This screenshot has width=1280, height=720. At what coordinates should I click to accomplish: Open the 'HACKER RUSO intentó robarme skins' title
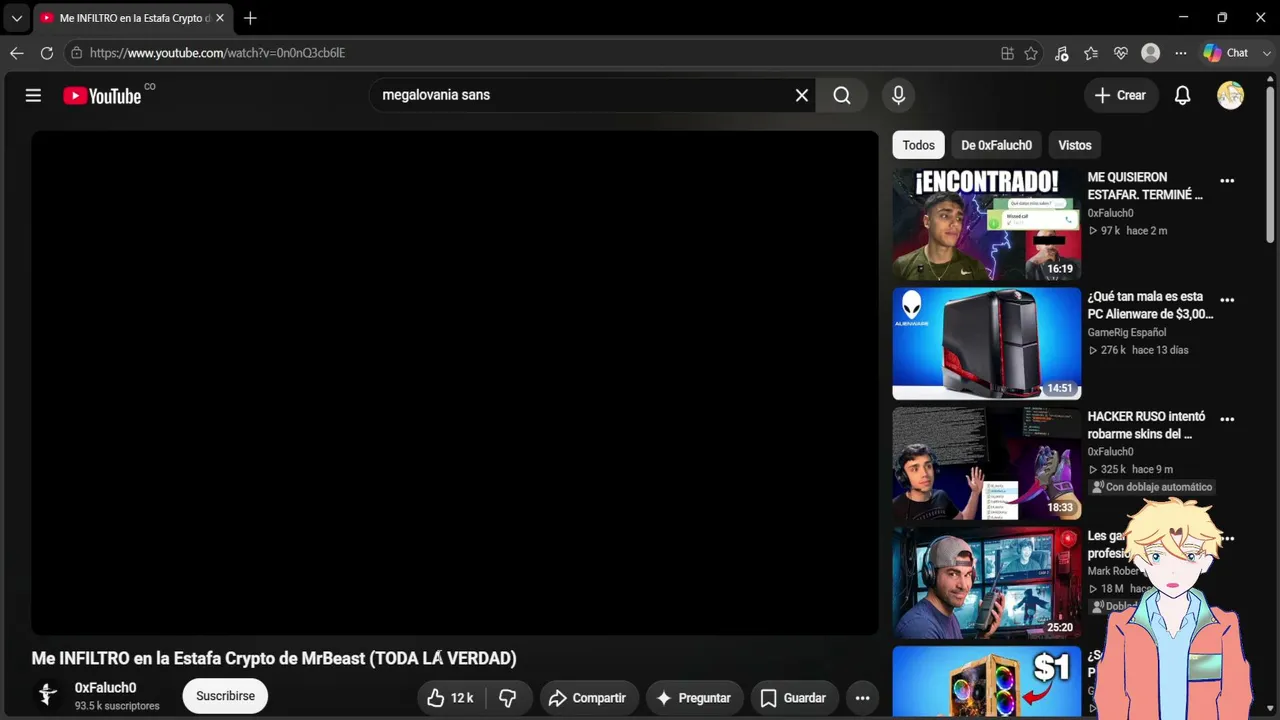(x=1146, y=425)
